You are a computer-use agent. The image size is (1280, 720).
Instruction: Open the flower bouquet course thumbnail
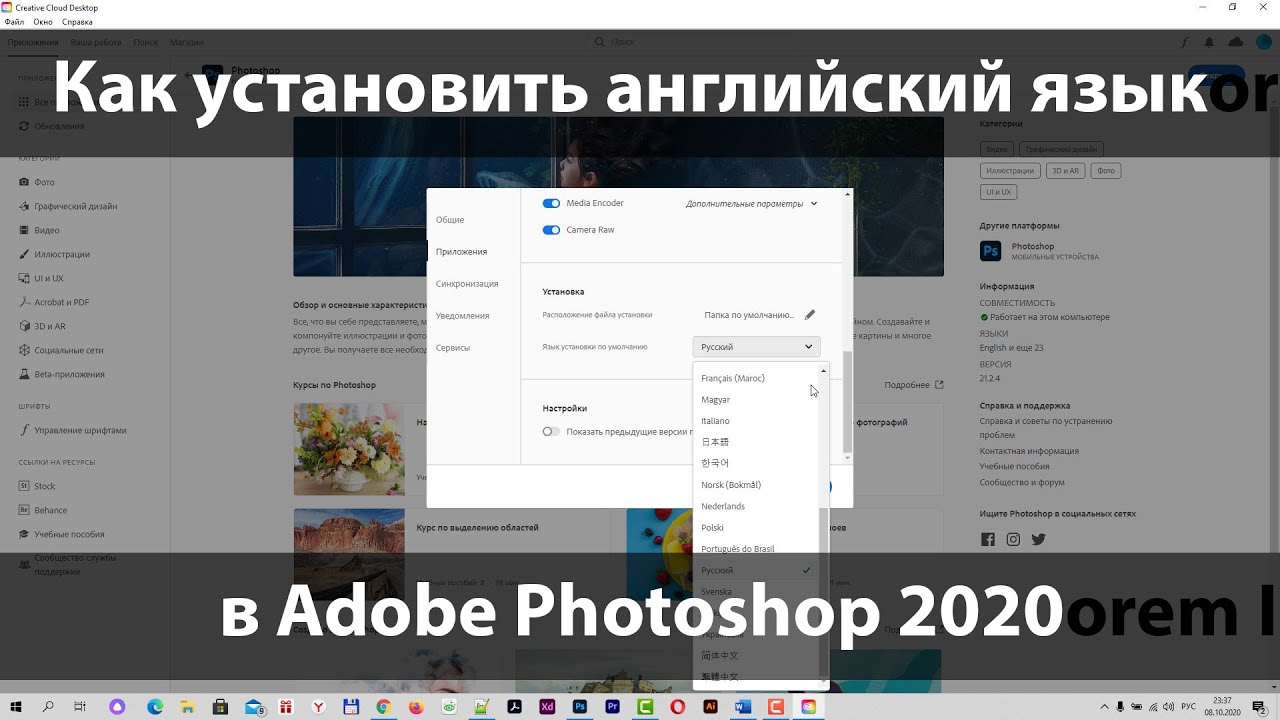click(349, 449)
